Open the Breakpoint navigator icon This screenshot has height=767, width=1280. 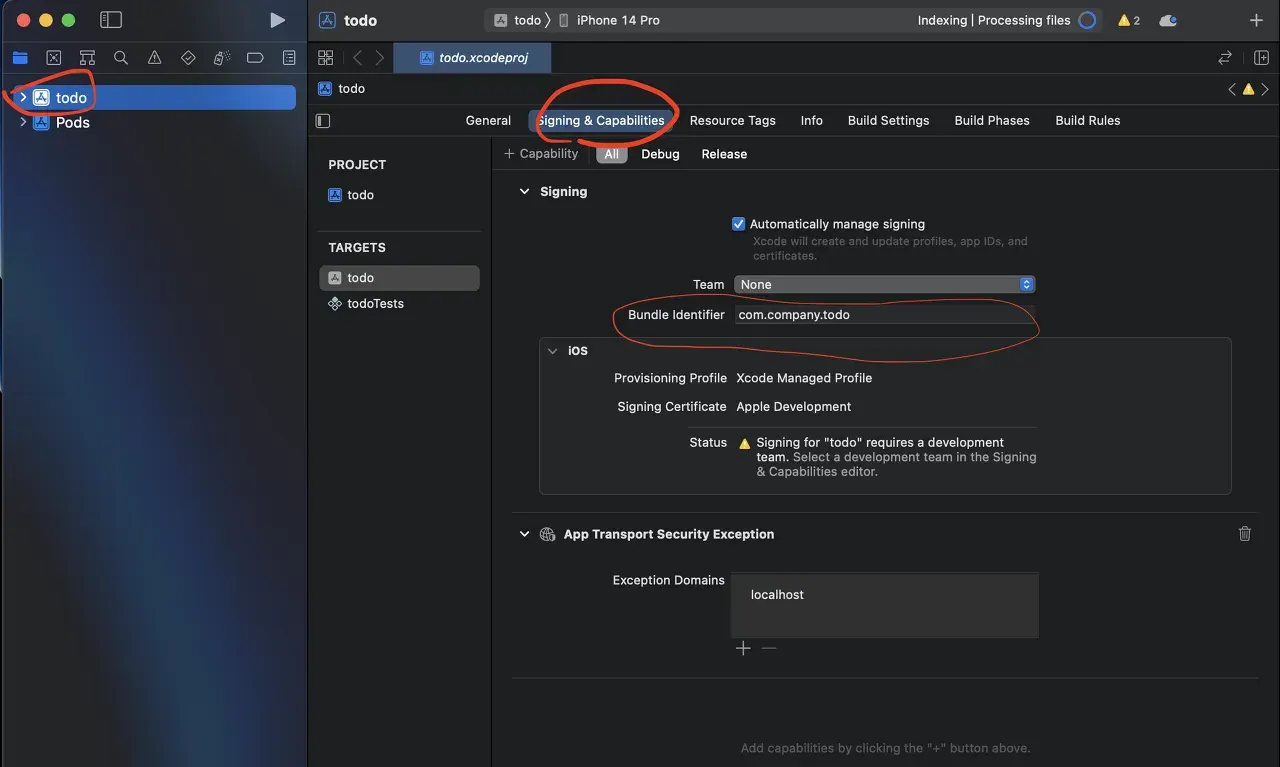click(x=255, y=58)
